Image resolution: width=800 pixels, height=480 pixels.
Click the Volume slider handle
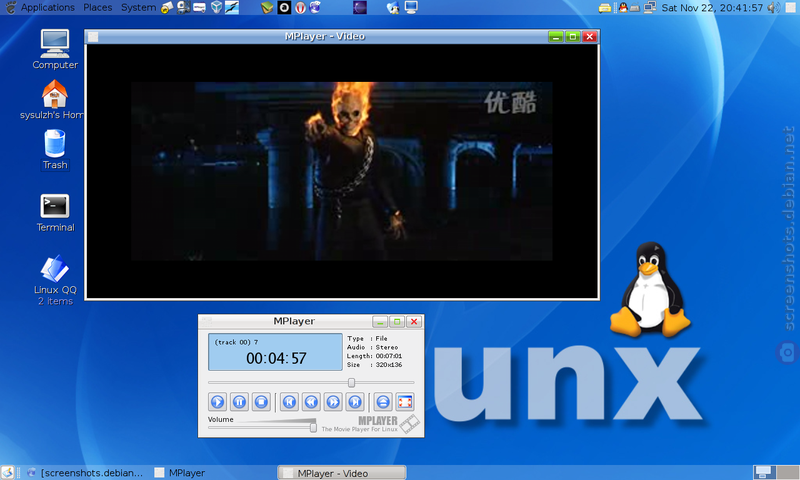pyautogui.click(x=313, y=427)
